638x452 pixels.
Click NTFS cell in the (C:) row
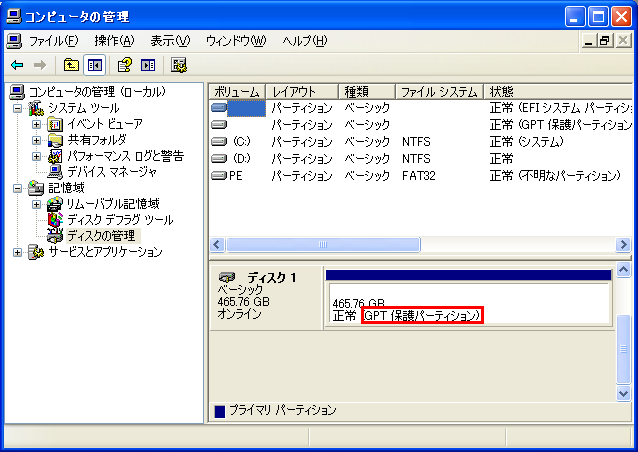pyautogui.click(x=416, y=142)
